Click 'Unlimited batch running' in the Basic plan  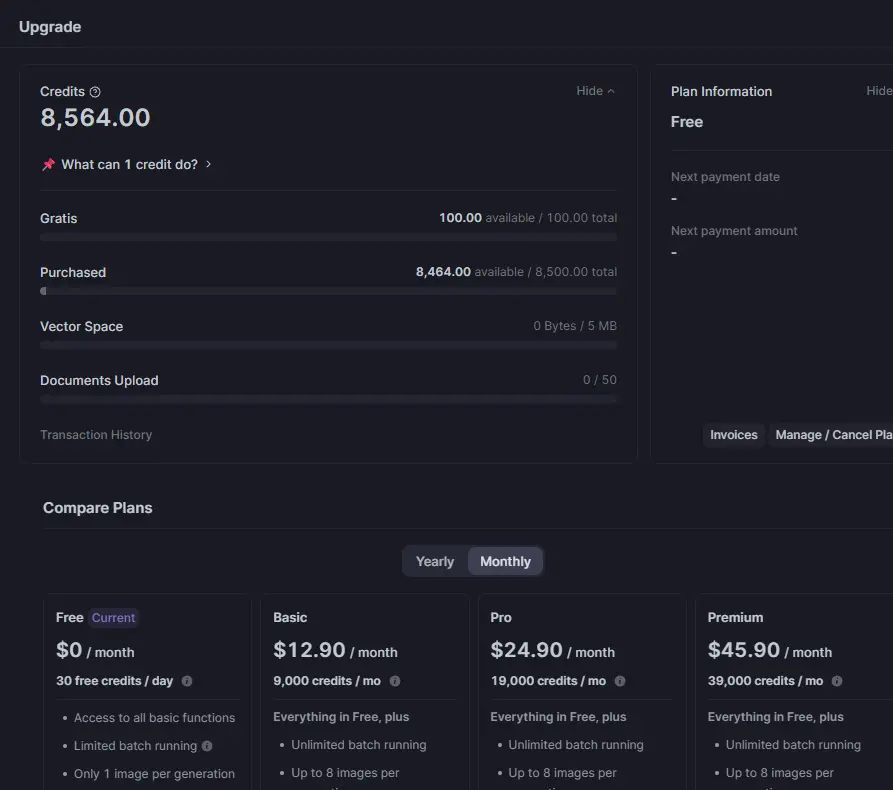coord(359,745)
